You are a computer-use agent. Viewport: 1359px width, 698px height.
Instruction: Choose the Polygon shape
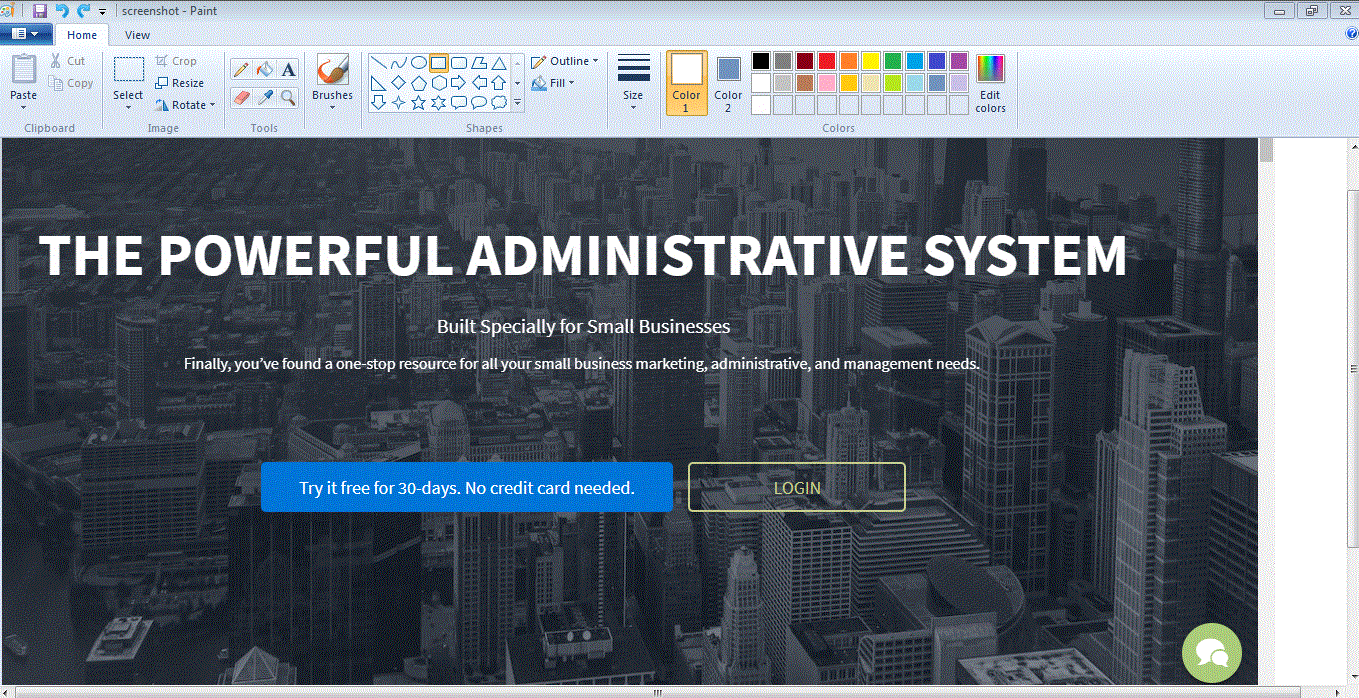tap(479, 63)
